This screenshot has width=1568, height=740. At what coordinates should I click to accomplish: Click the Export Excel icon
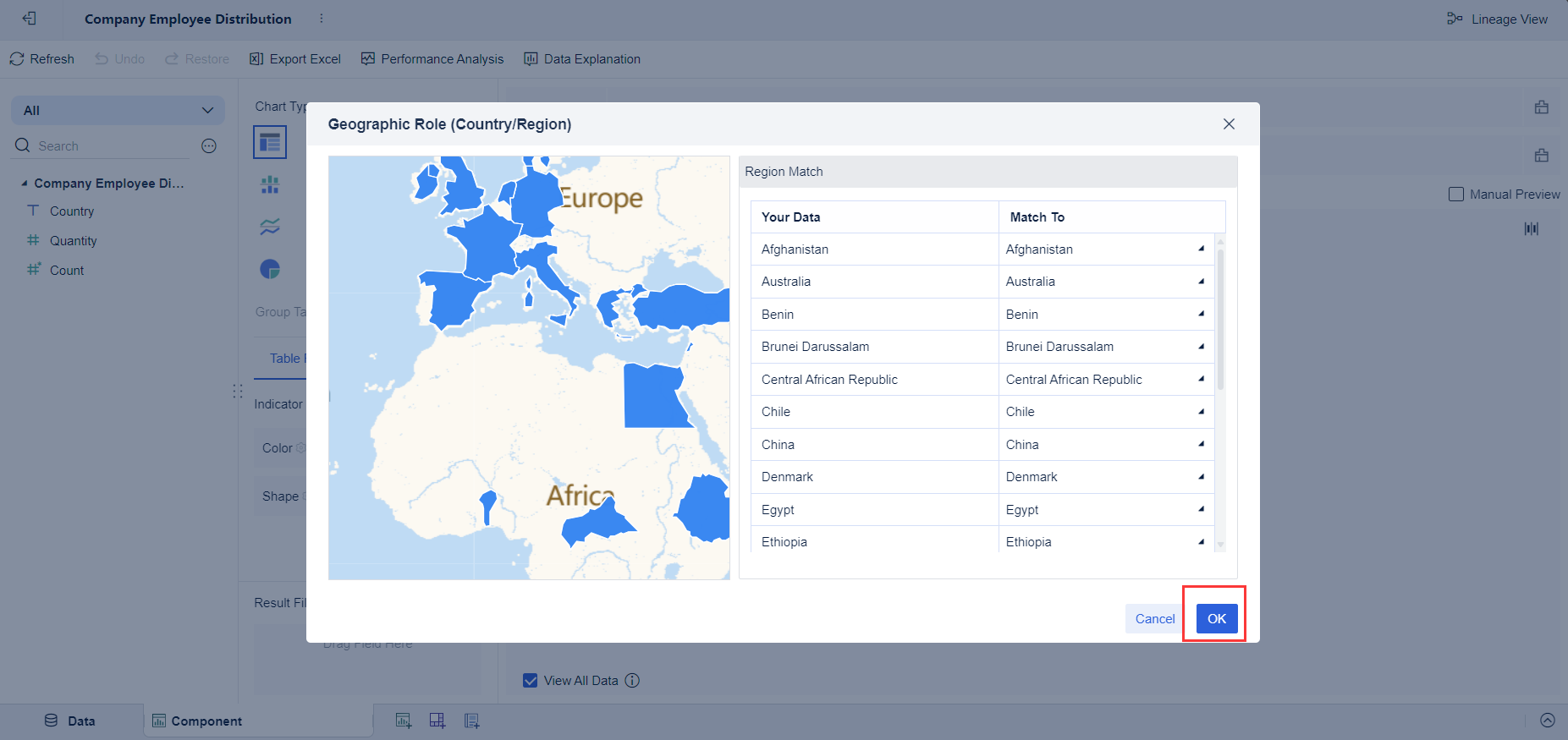click(x=256, y=59)
